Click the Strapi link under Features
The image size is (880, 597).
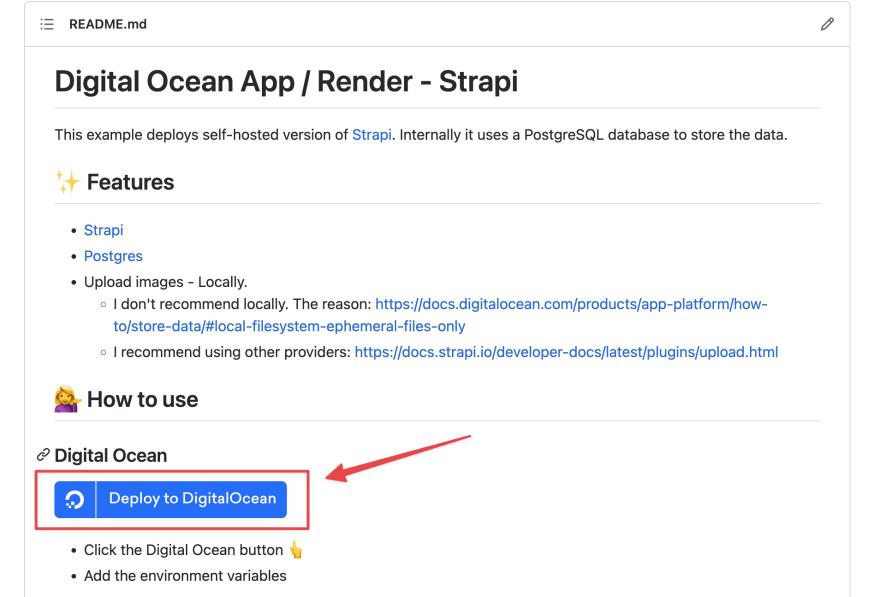coord(103,230)
